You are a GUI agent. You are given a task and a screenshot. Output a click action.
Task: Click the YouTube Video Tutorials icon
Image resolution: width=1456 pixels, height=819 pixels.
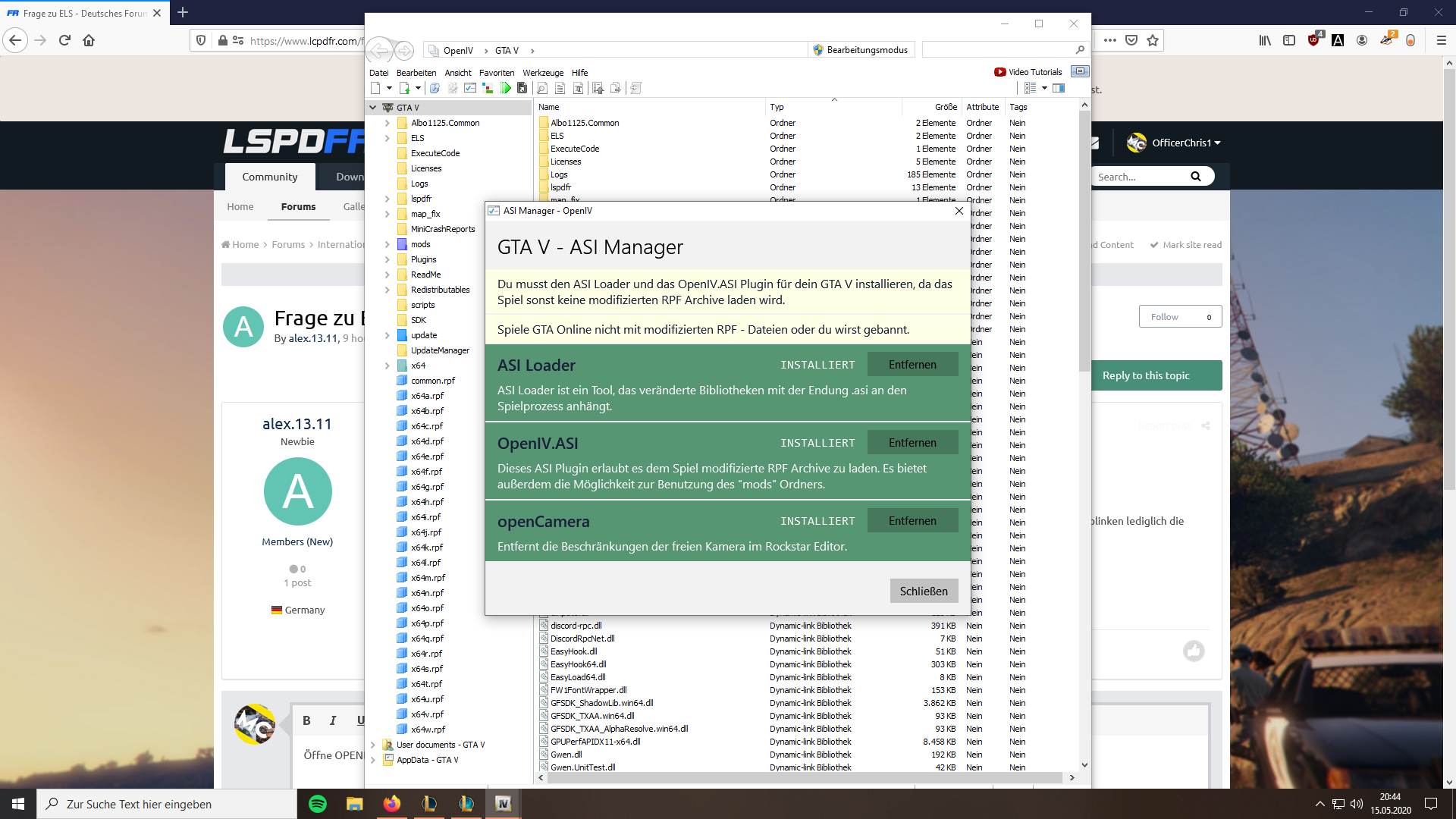click(999, 72)
